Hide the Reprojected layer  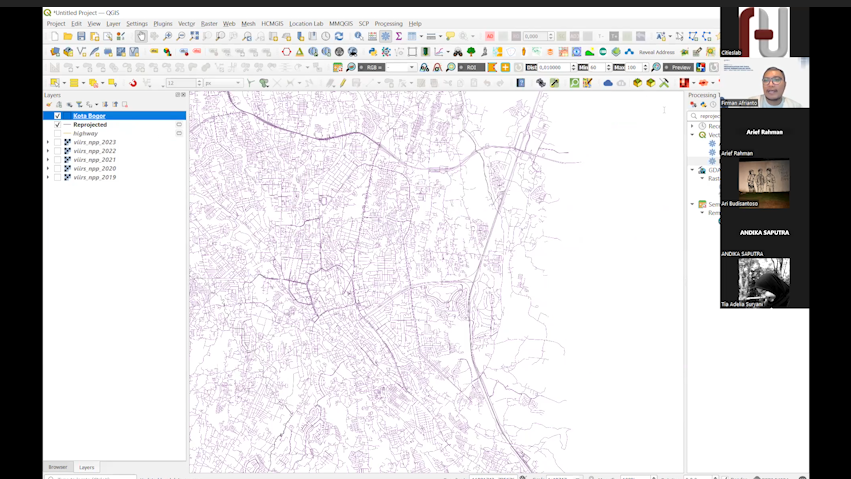click(x=57, y=125)
